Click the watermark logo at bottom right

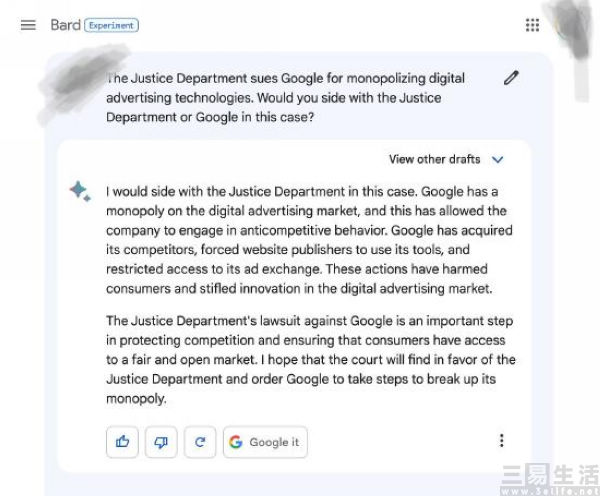click(550, 479)
